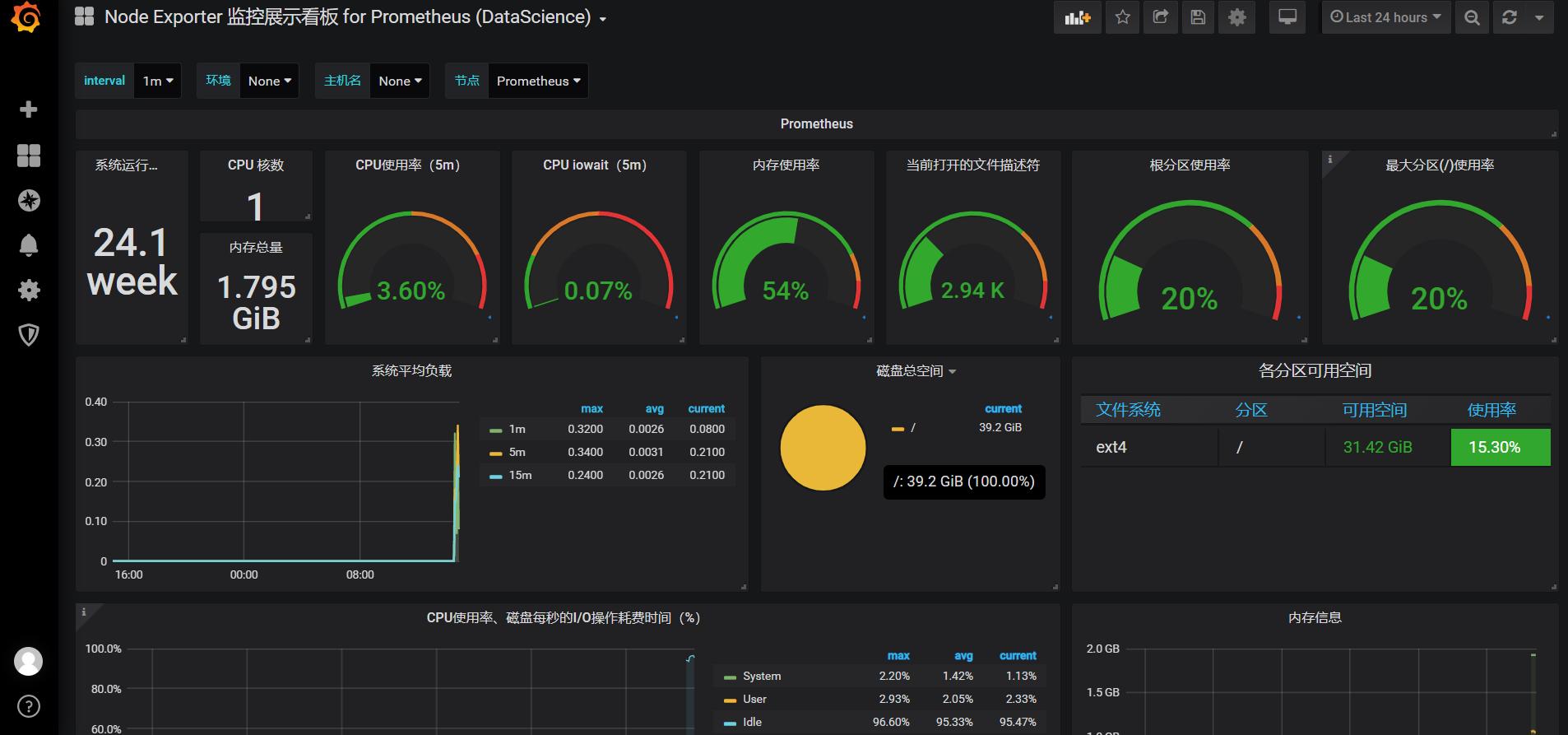Sort load legend by avg column
The height and width of the screenshot is (735, 1568).
654,408
